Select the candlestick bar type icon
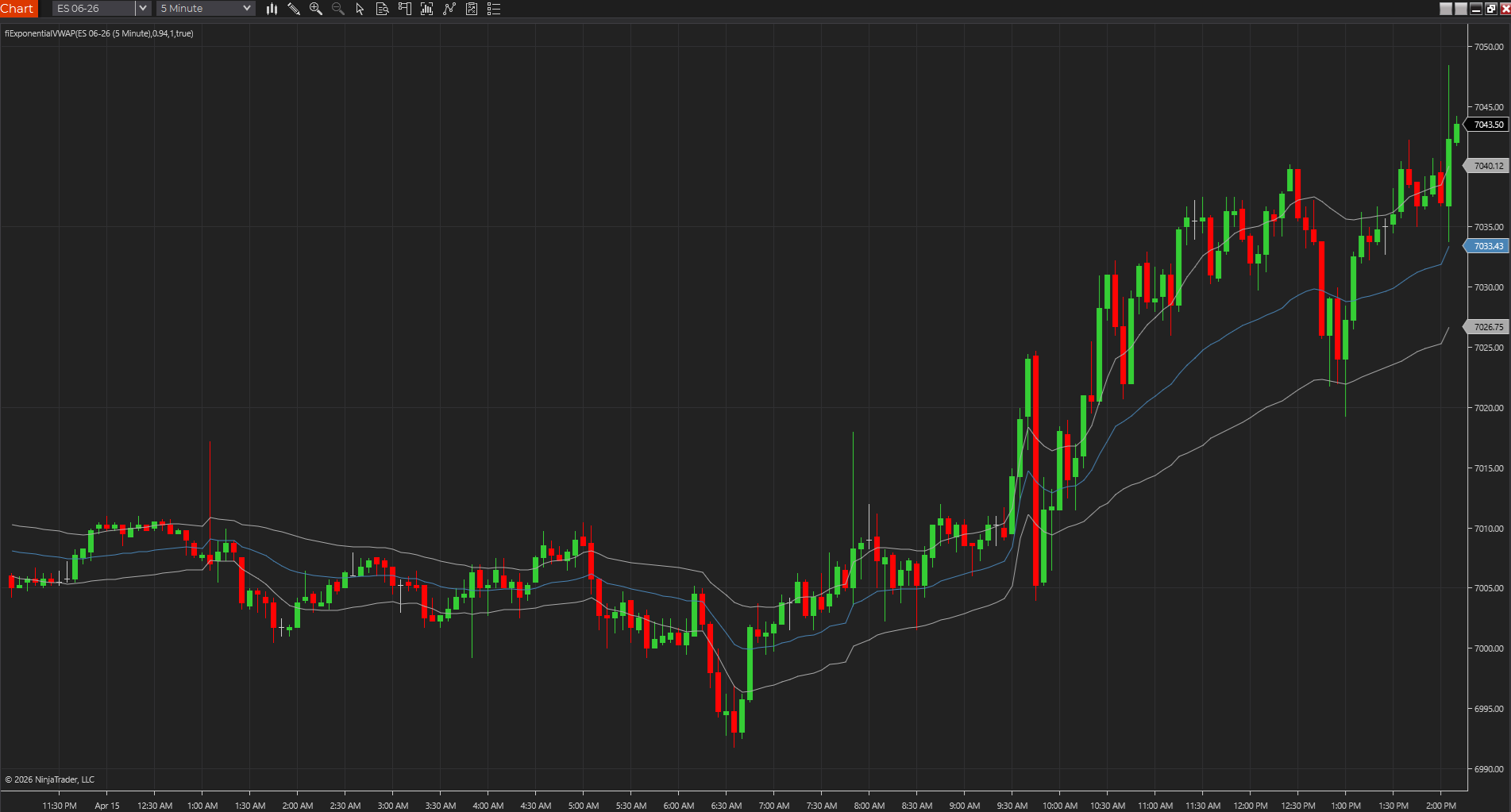This screenshot has height=812, width=1511. (272, 9)
